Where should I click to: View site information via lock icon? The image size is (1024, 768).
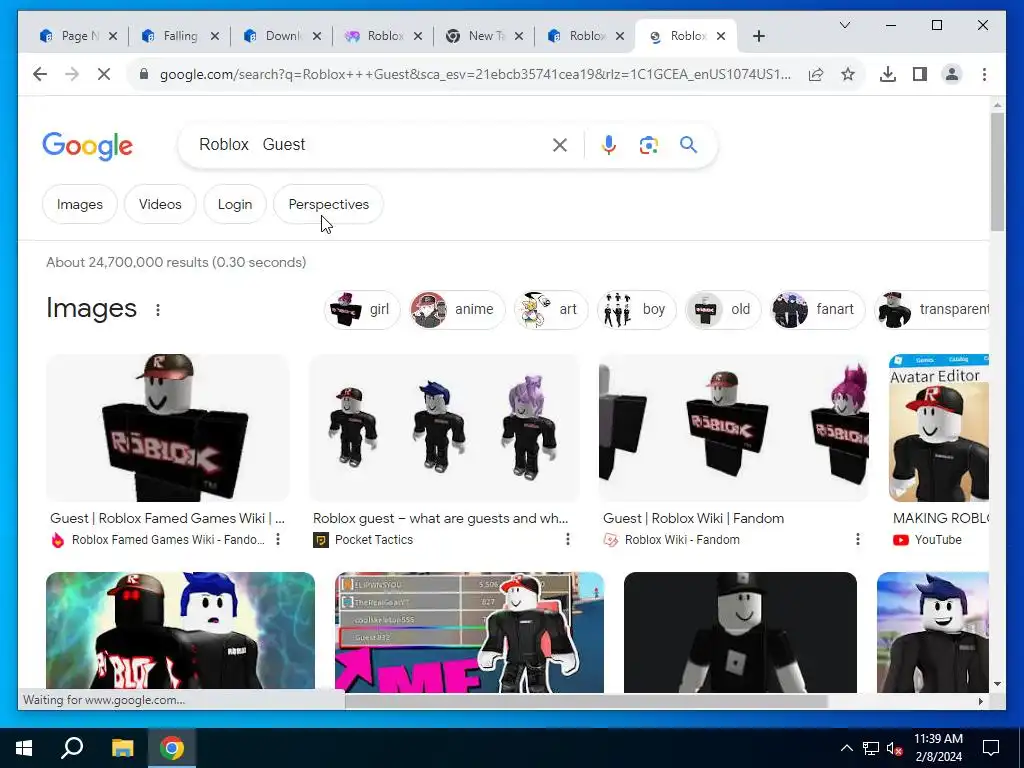tap(144, 74)
